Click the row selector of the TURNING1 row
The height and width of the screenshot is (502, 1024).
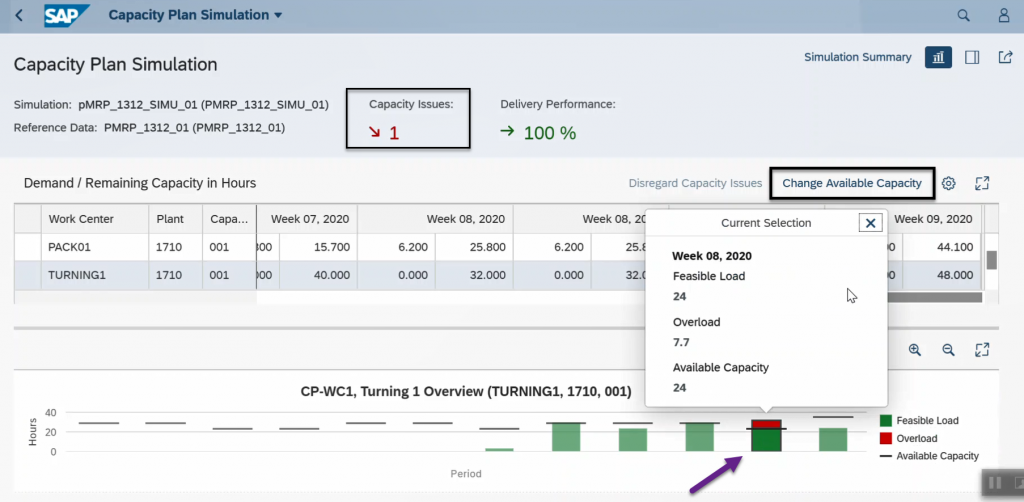click(27, 275)
